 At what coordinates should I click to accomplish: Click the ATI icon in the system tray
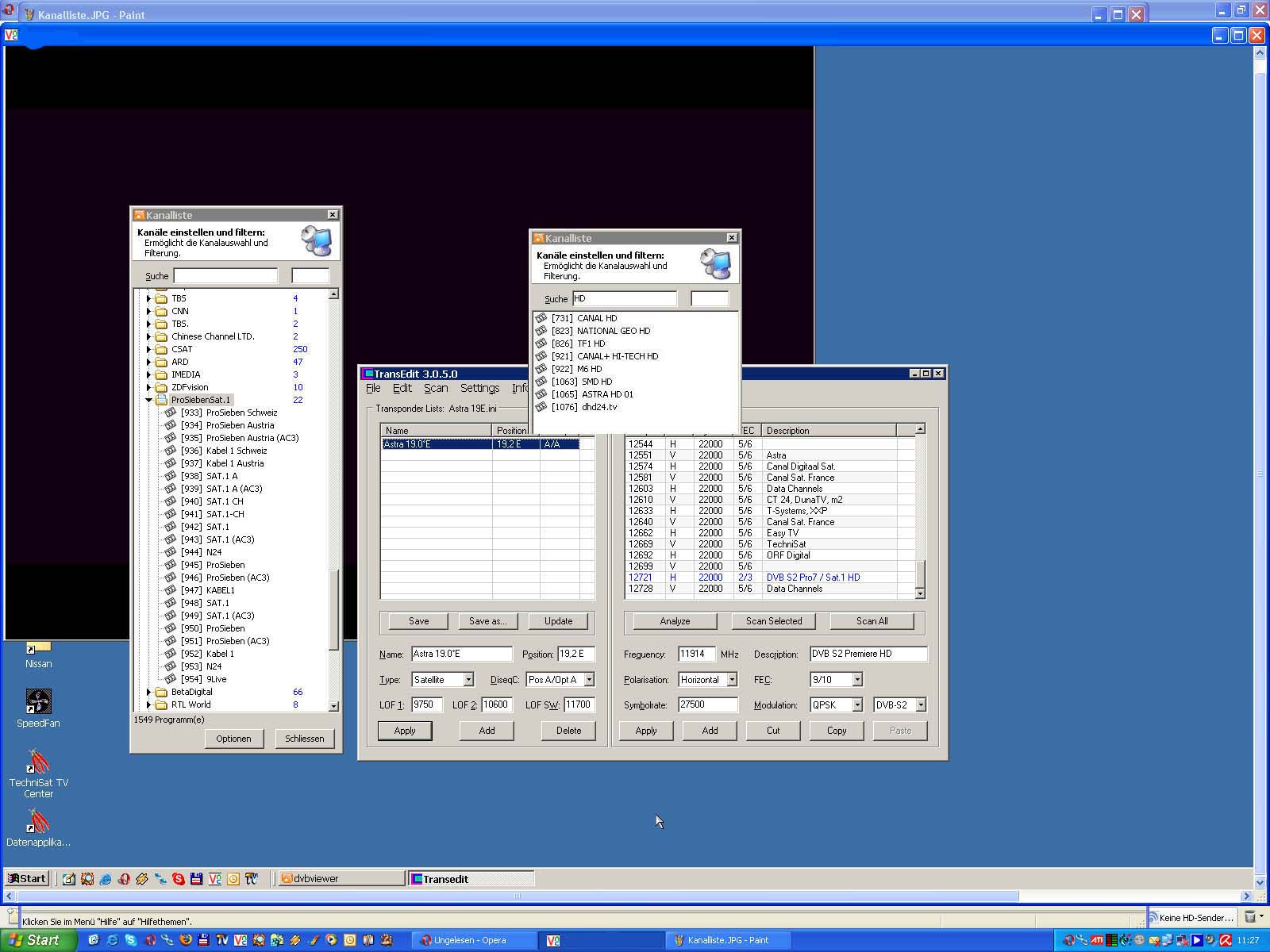pyautogui.click(x=1096, y=940)
